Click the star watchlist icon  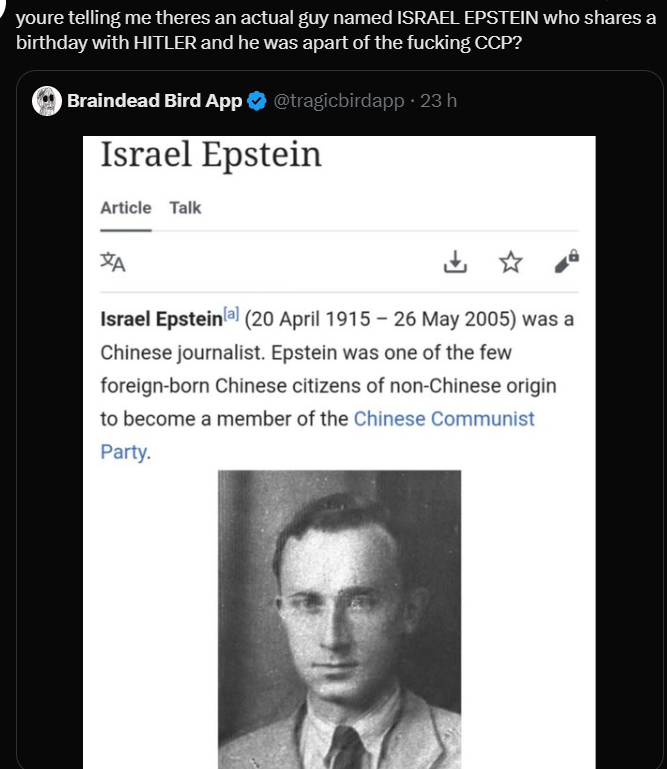(511, 263)
